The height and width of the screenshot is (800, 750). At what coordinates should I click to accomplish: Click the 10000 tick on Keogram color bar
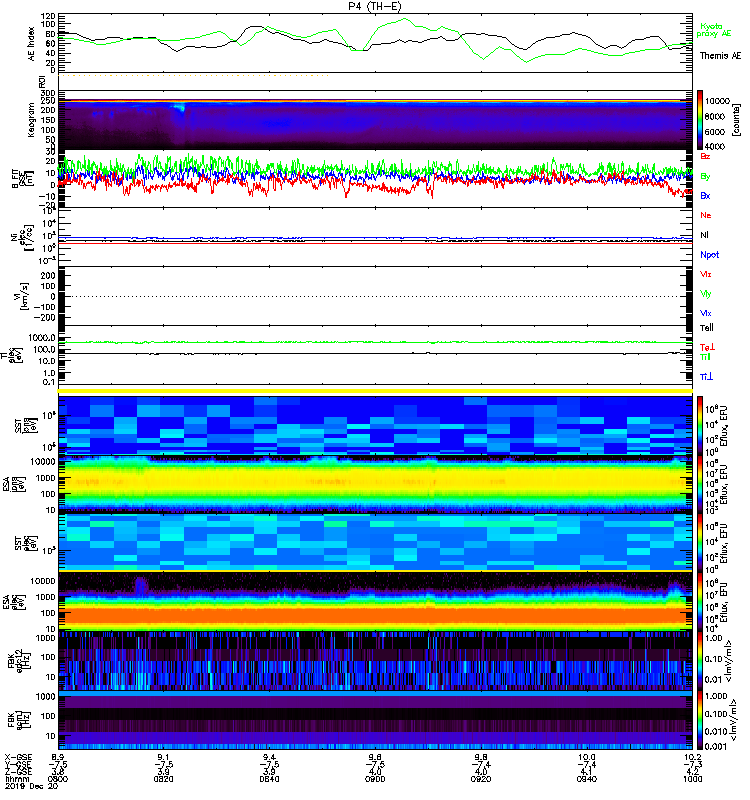coord(716,101)
